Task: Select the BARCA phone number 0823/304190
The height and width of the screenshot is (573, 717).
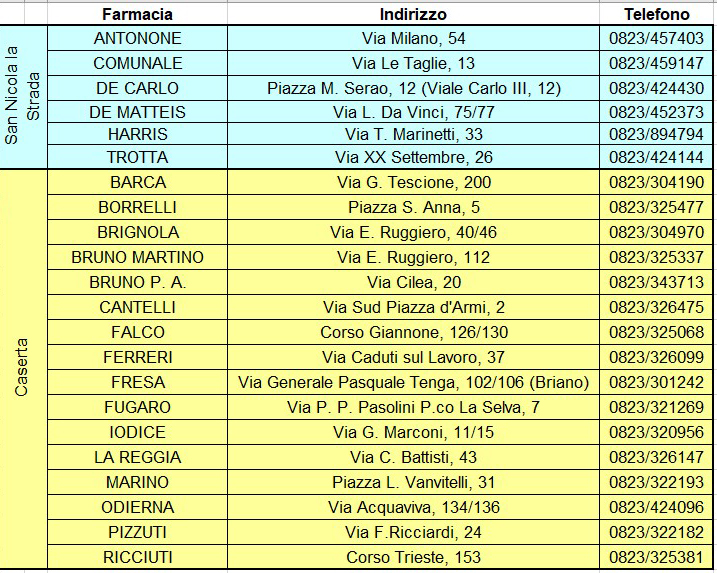Action: coord(657,182)
